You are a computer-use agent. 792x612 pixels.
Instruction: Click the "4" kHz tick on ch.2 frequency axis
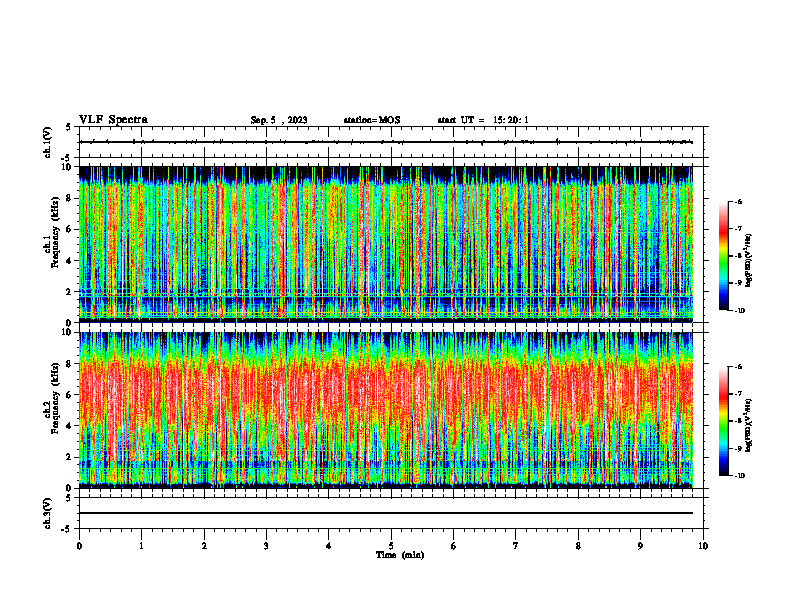[70, 426]
